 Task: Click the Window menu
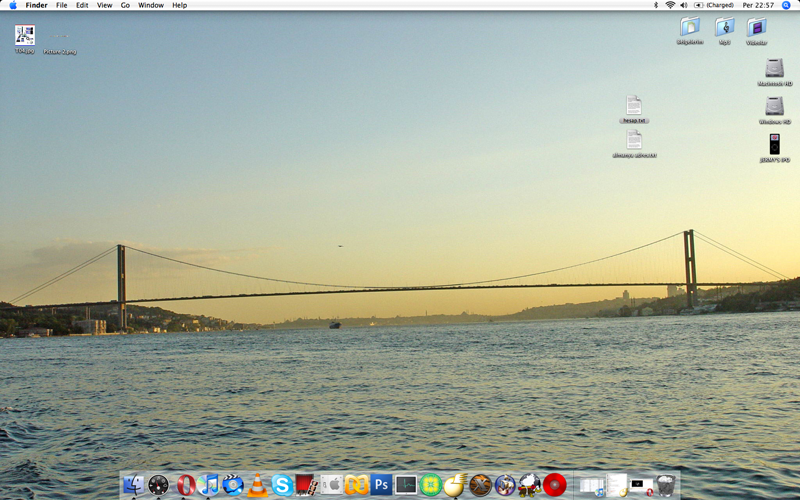coord(151,5)
